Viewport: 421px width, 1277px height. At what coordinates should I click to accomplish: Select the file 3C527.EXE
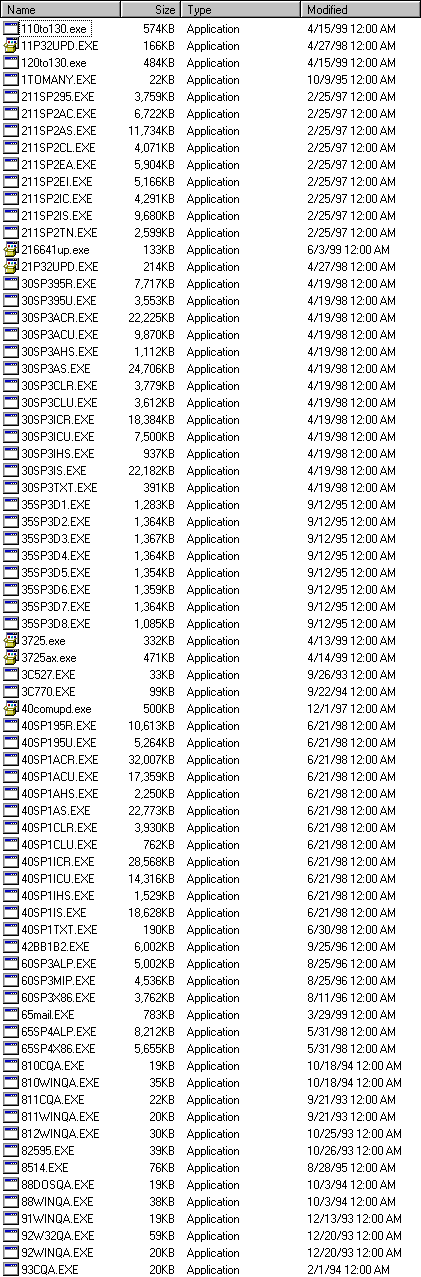[48, 674]
